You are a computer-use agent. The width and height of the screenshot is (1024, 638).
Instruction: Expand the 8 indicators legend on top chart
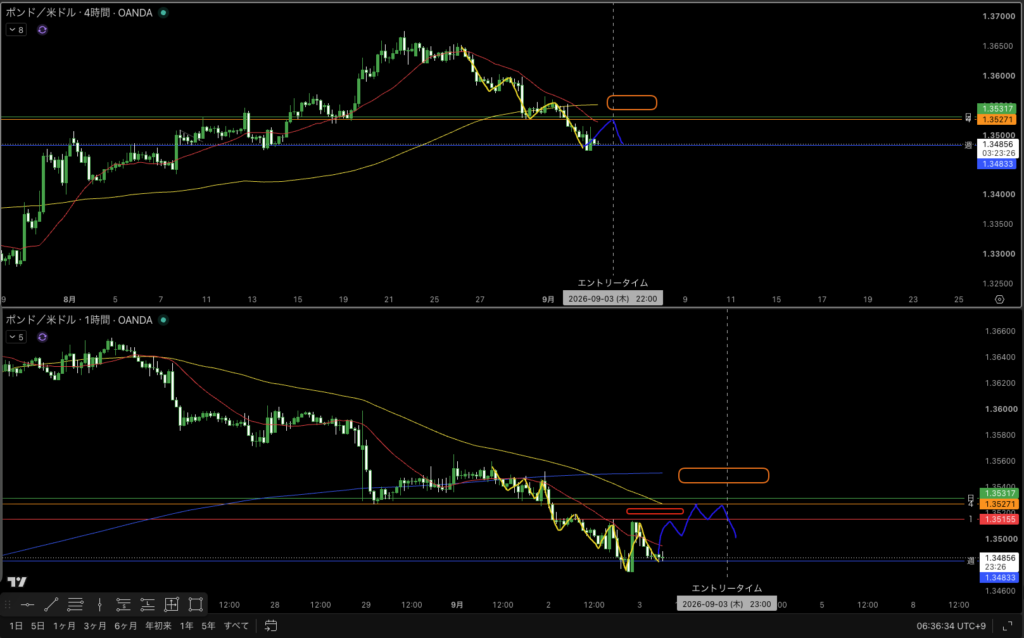click(x=16, y=29)
